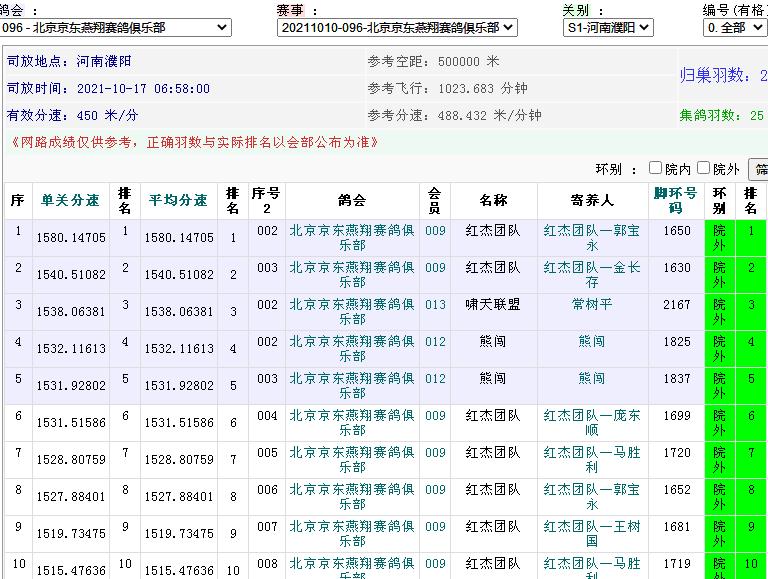This screenshot has height=579, width=768.
Task: Select the 红杰团队—庞东顺 link
Action: pos(592,423)
